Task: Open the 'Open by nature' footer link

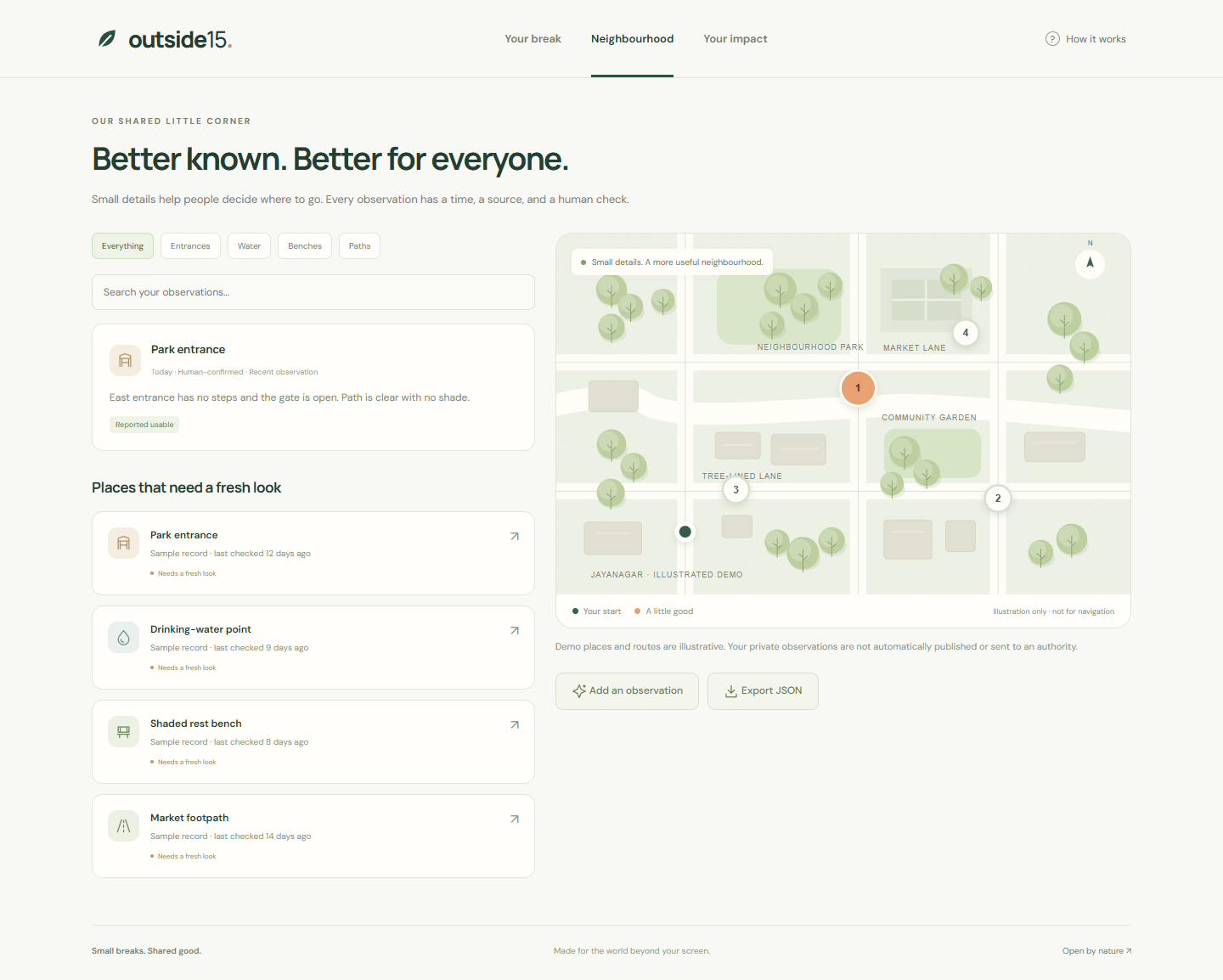Action: pos(1096,951)
